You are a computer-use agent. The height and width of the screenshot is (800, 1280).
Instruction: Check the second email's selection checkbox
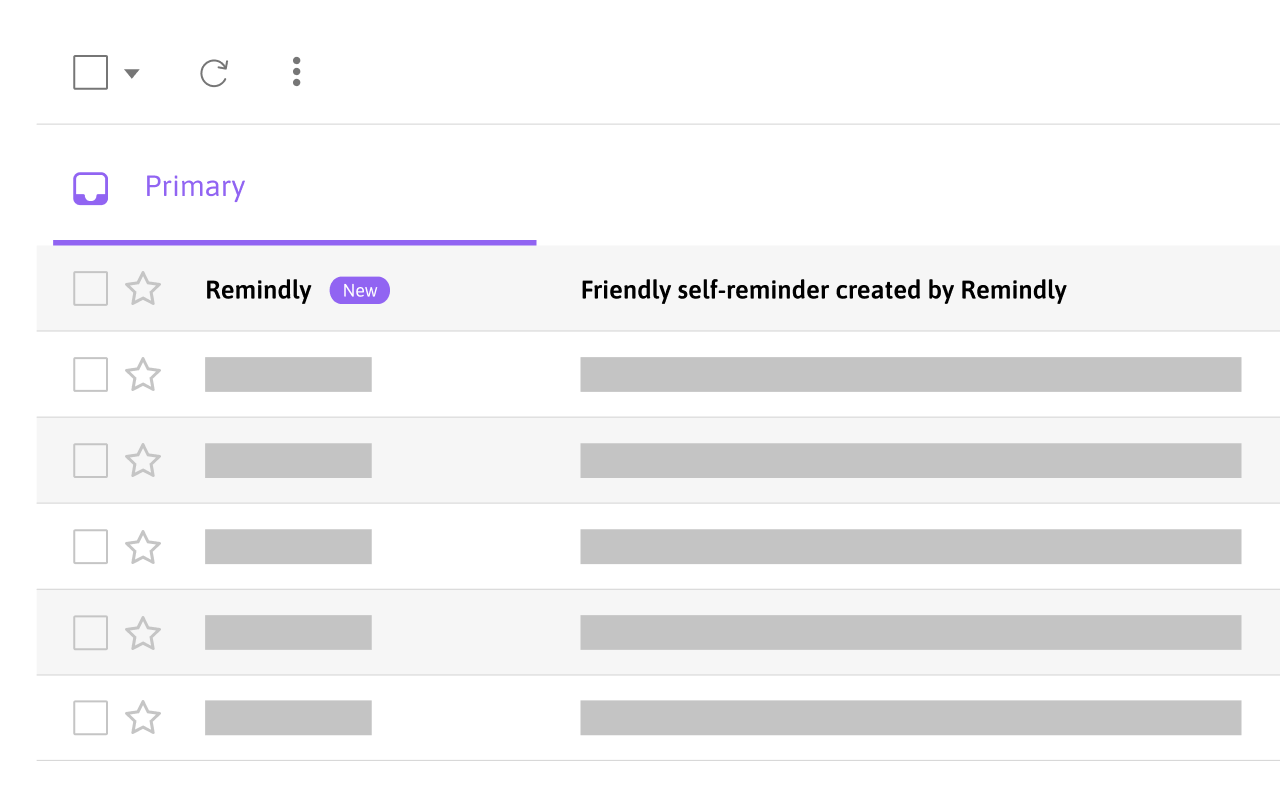coord(90,374)
